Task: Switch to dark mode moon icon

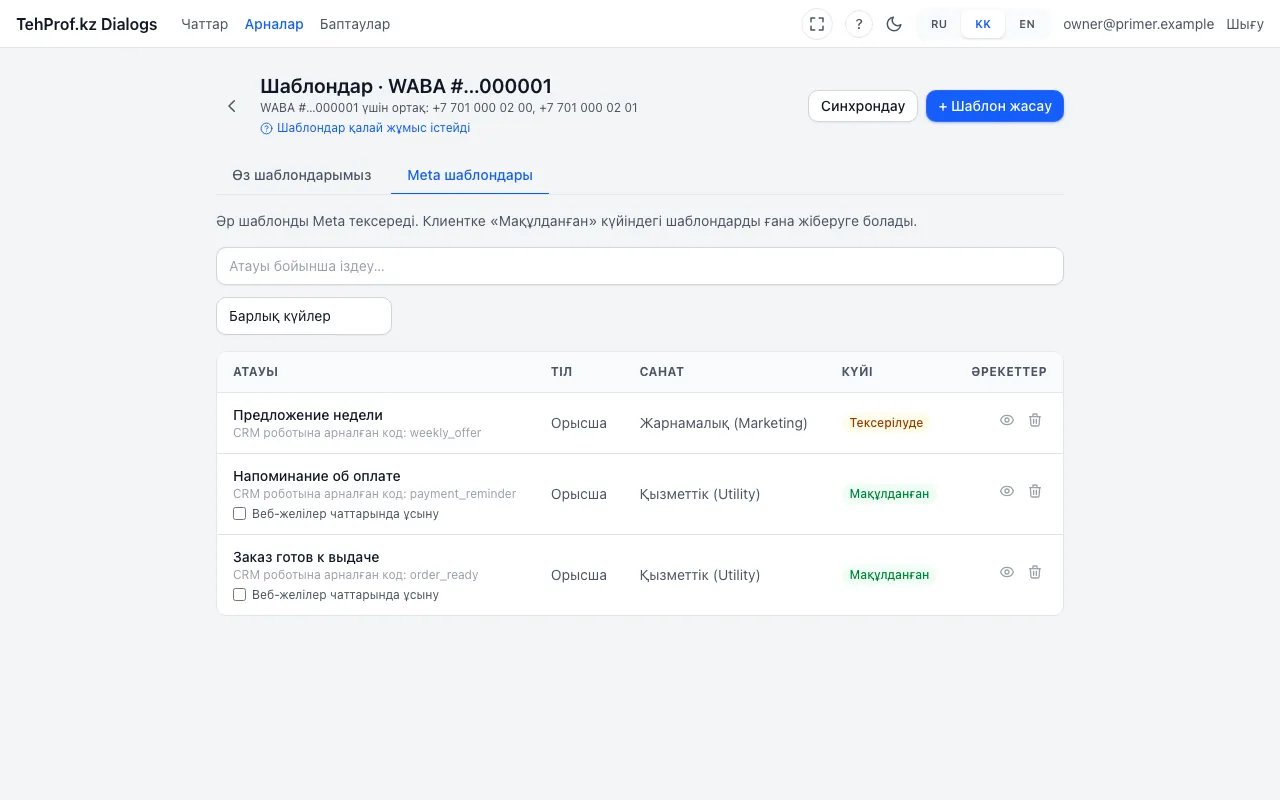Action: coord(894,24)
